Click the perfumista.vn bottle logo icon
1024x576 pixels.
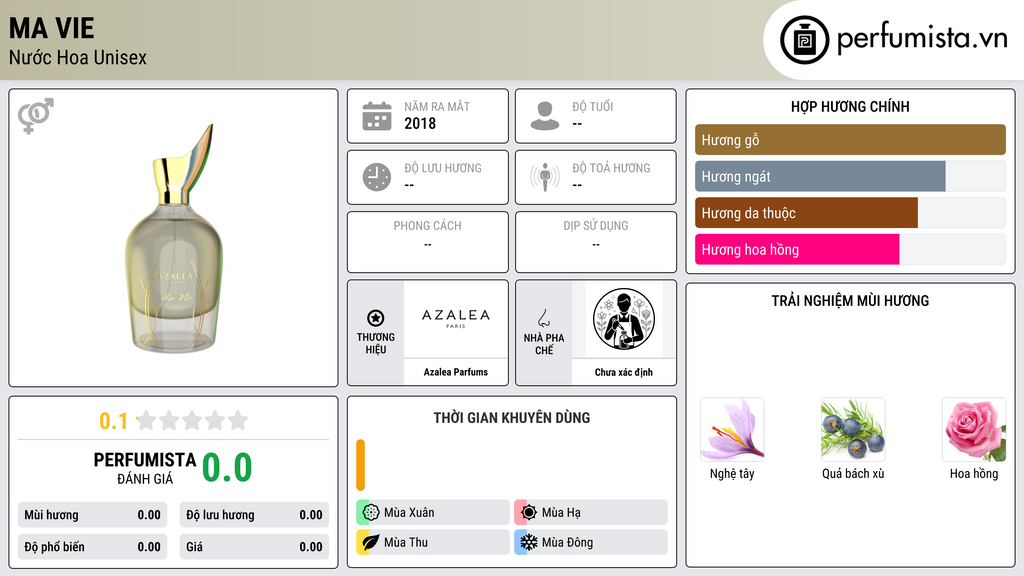pyautogui.click(x=804, y=40)
